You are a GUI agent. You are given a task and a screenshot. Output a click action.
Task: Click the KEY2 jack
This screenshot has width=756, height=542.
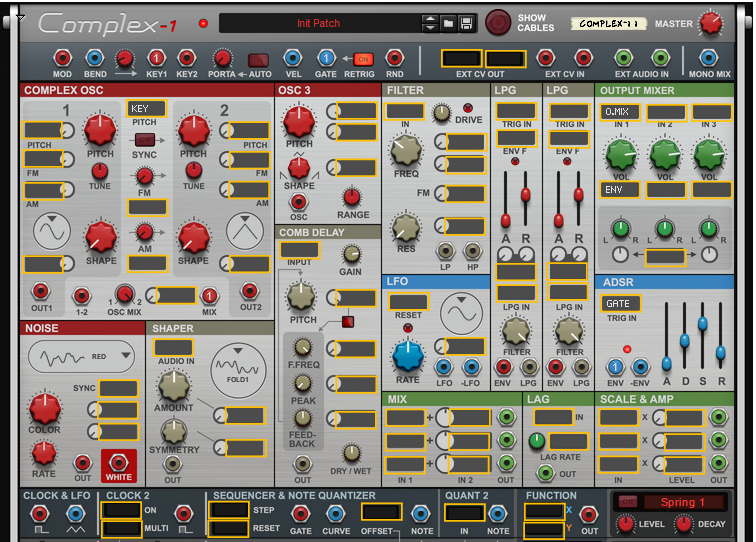pos(187,58)
